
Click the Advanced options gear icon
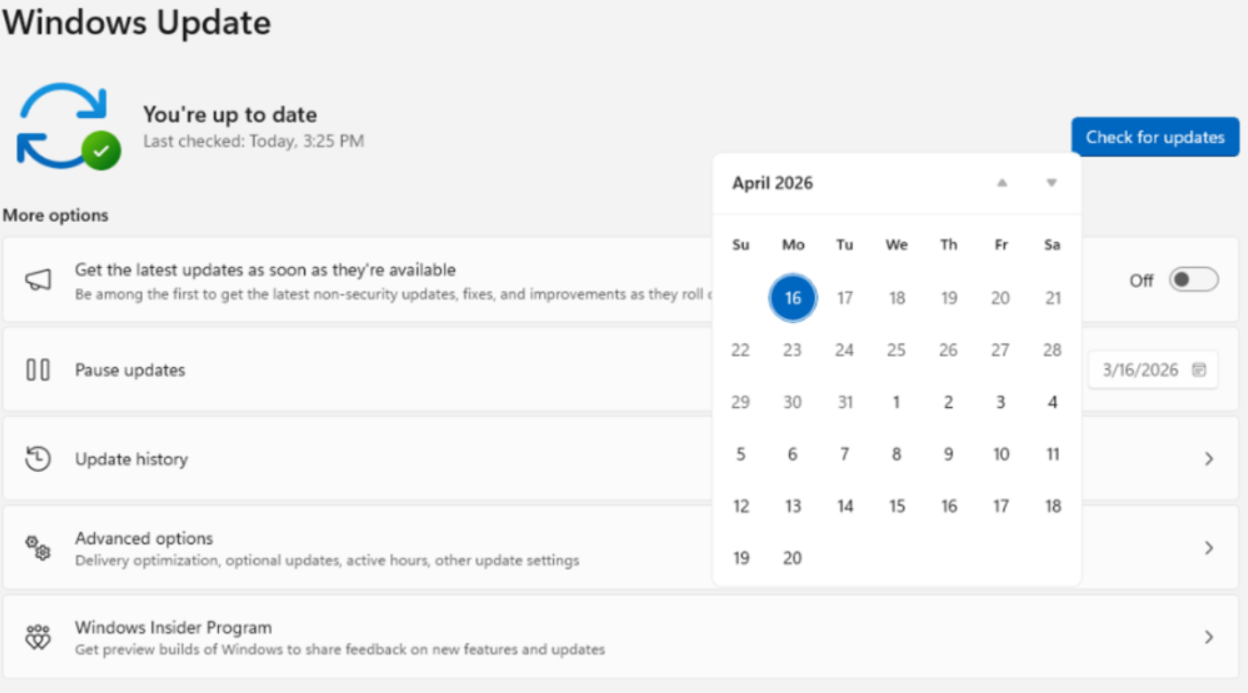(38, 547)
